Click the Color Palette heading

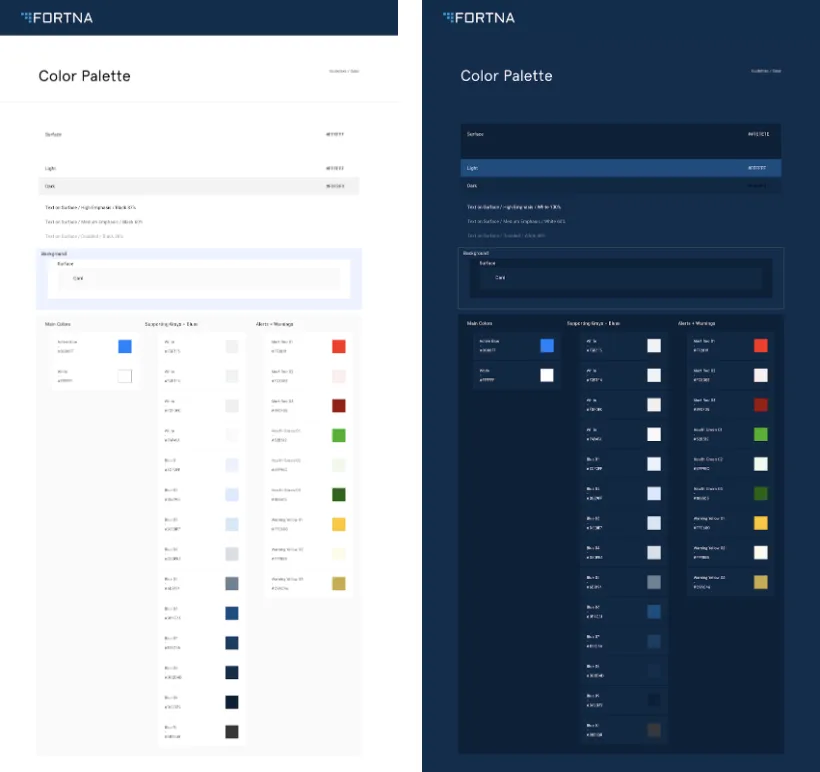point(84,76)
